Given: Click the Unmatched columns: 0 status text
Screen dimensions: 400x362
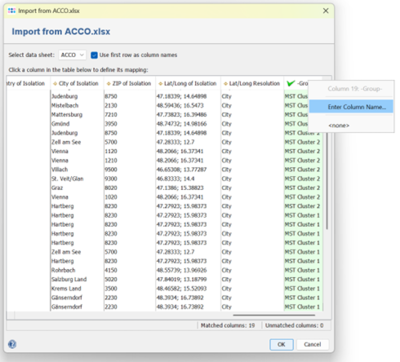Looking at the screenshot, I should 294,325.
